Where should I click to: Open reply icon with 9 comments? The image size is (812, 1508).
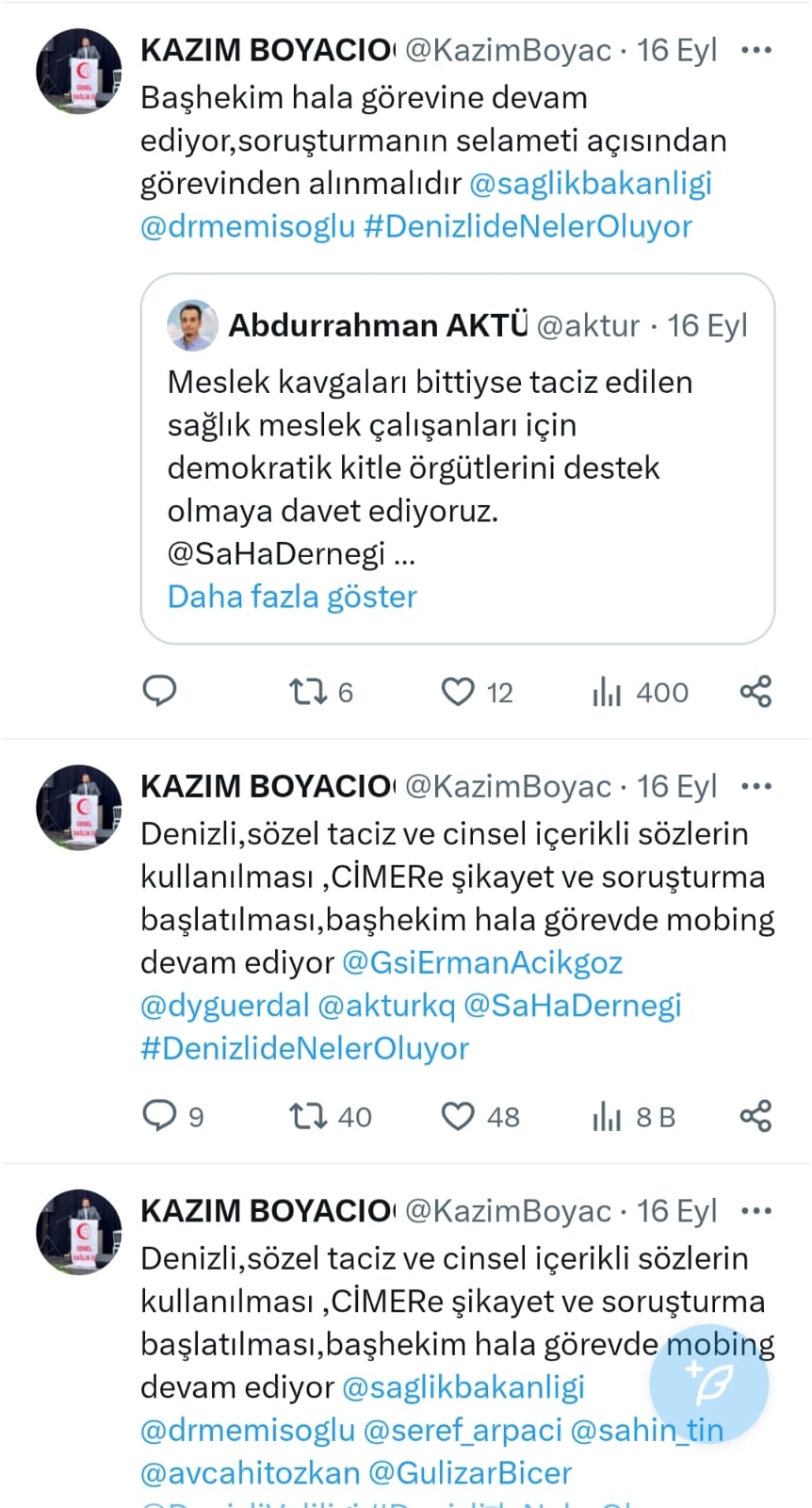(x=159, y=1116)
